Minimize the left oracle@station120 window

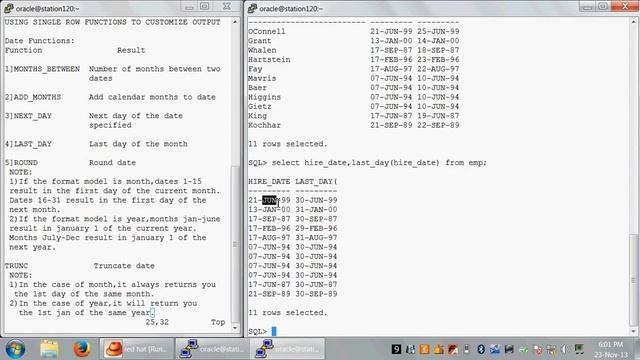point(189,7)
